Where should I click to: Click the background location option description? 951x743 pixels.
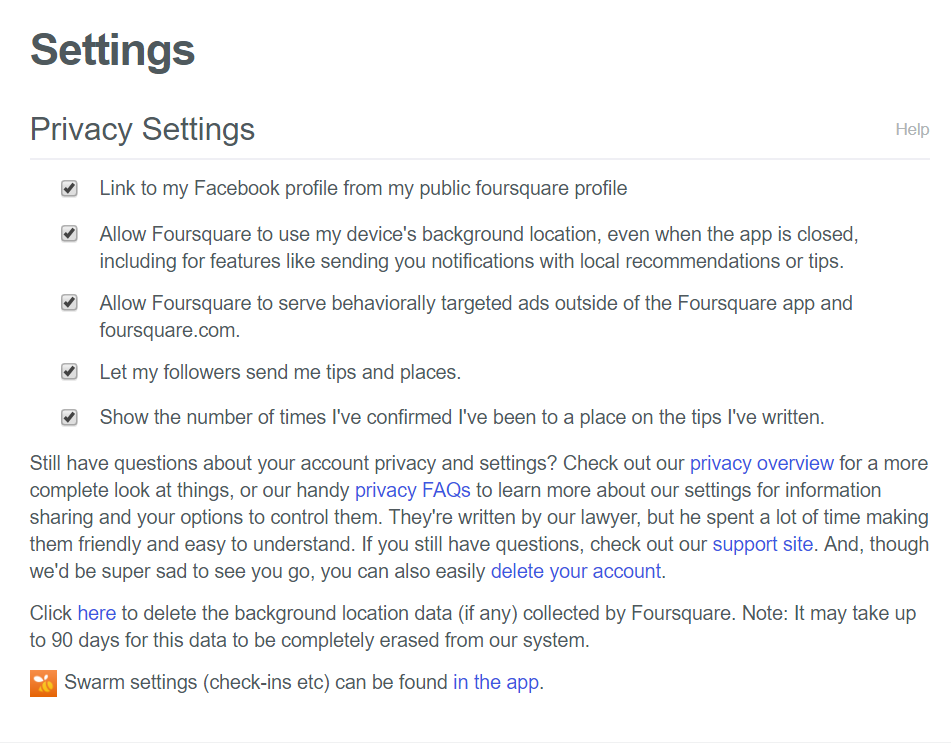(x=479, y=247)
